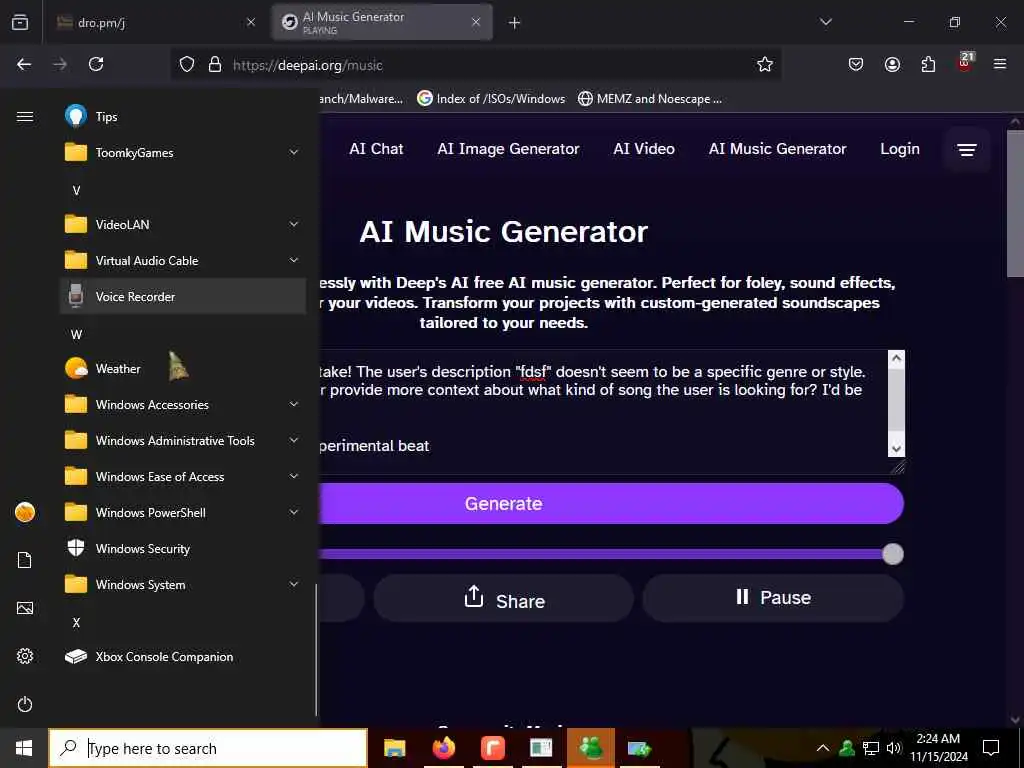Open the notification center icon
The image size is (1024, 768).
coord(991,748)
